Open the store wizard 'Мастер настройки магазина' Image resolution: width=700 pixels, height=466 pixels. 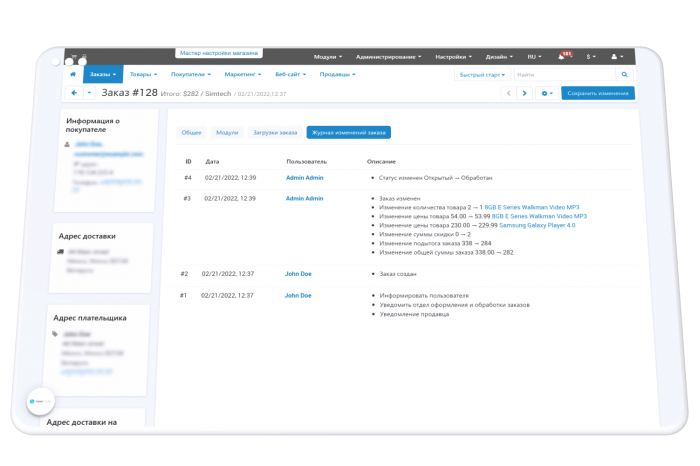pyautogui.click(x=219, y=53)
